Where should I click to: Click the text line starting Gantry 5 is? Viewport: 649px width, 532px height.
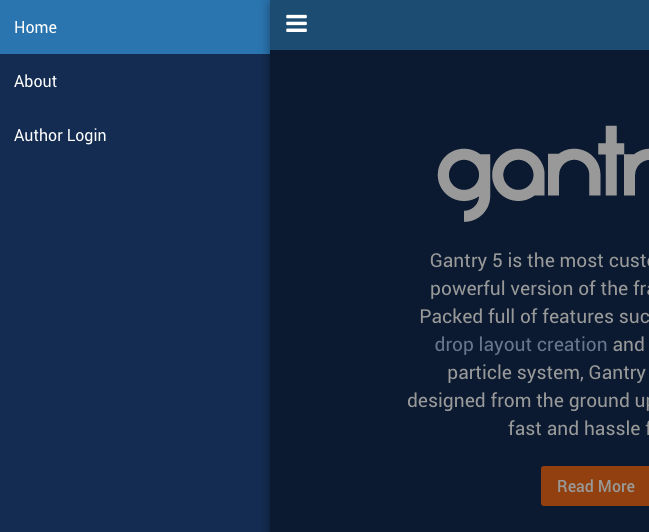(540, 260)
